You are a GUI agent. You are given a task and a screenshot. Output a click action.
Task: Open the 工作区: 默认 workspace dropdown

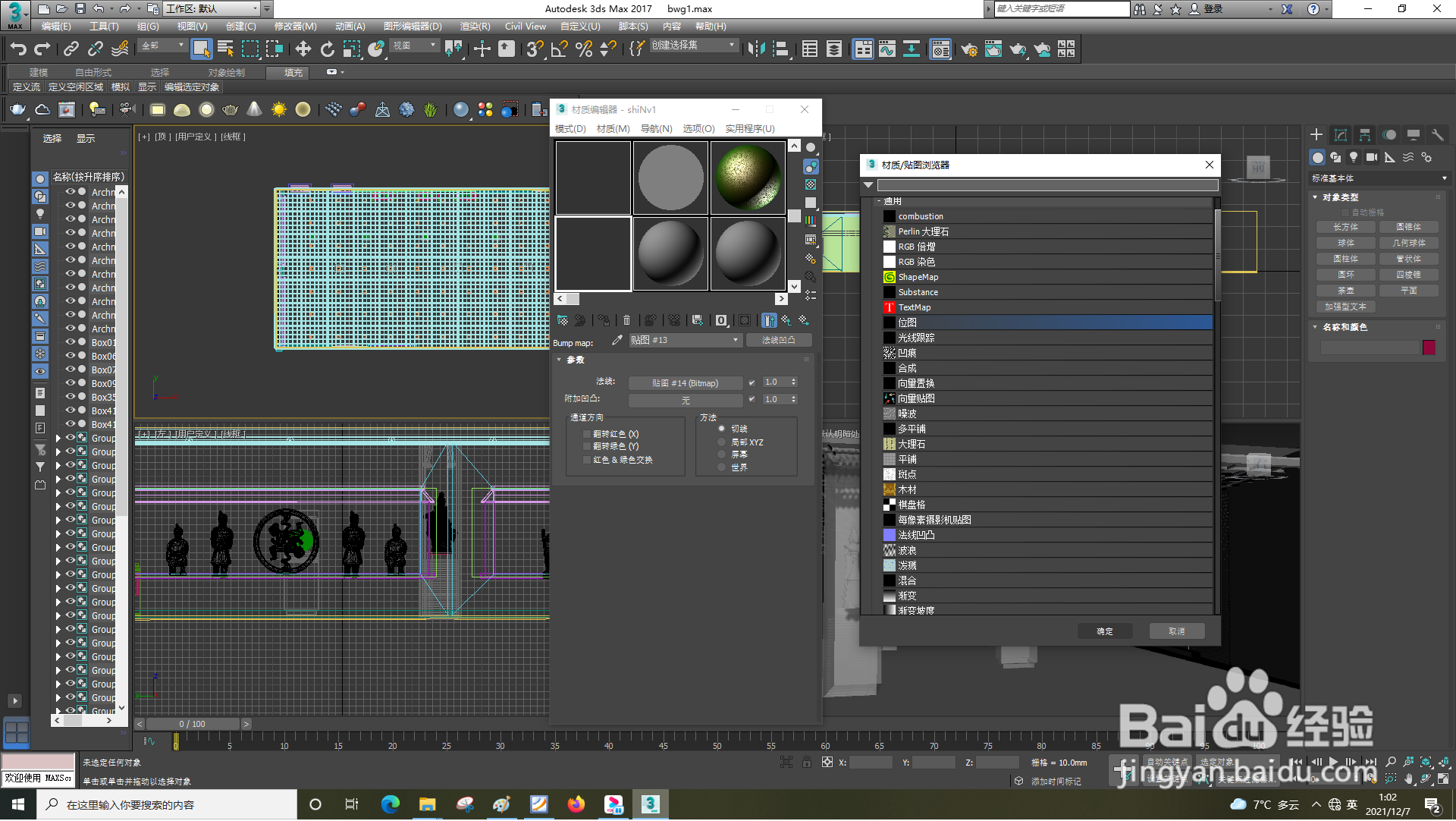point(212,9)
